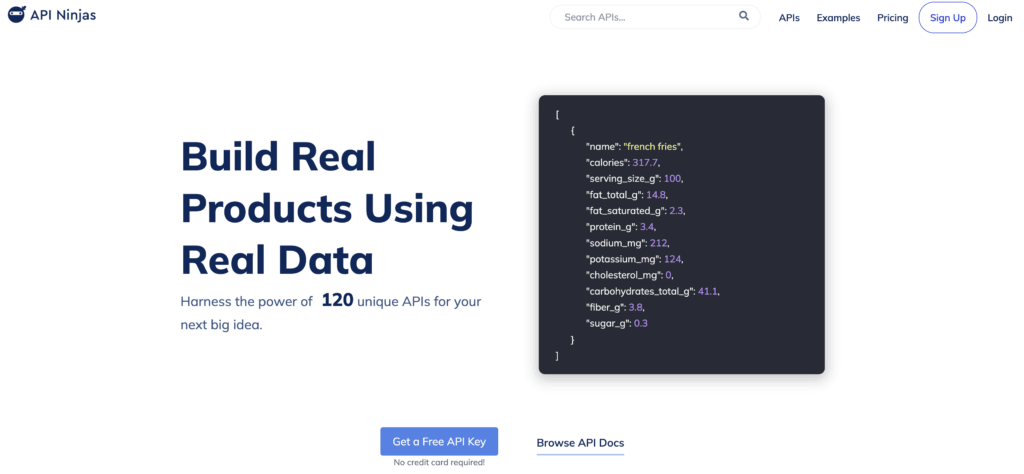1024x474 pixels.
Task: Click the search magnifier icon
Action: (x=744, y=16)
